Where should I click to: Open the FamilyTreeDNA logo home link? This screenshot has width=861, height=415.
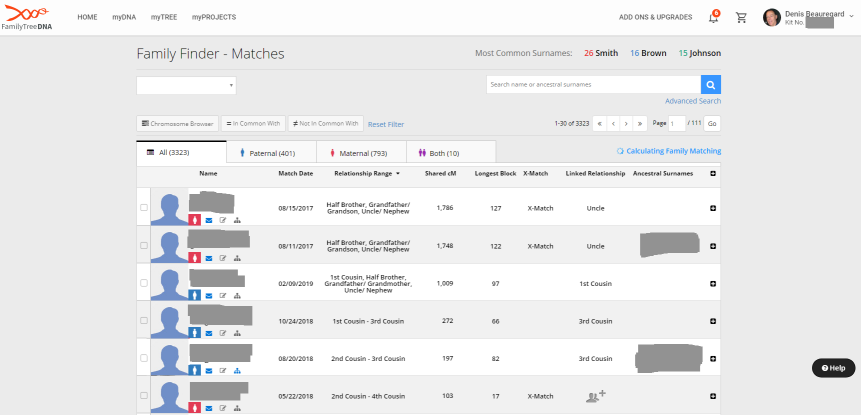tap(27, 17)
